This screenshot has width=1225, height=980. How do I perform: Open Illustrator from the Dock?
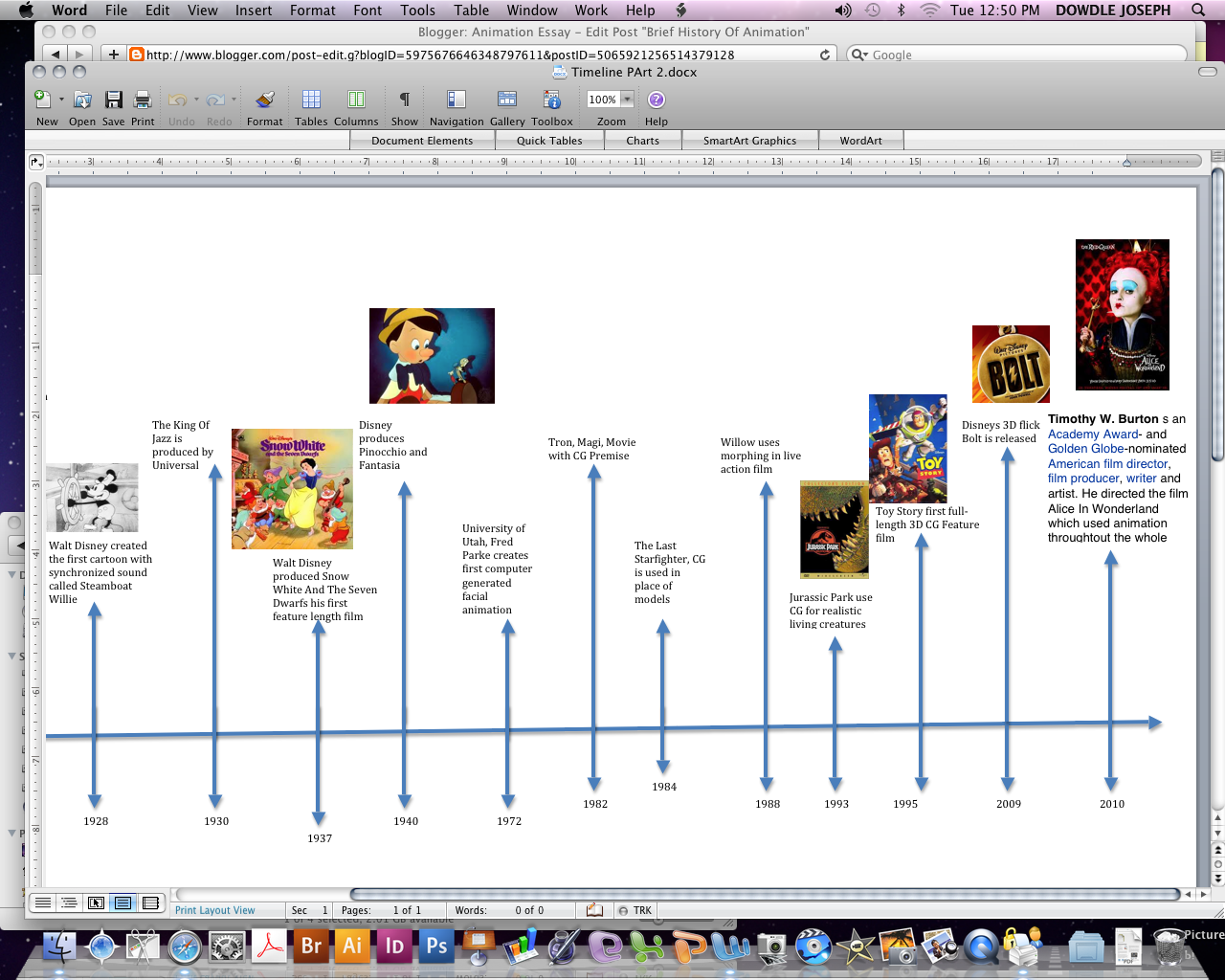[352, 947]
